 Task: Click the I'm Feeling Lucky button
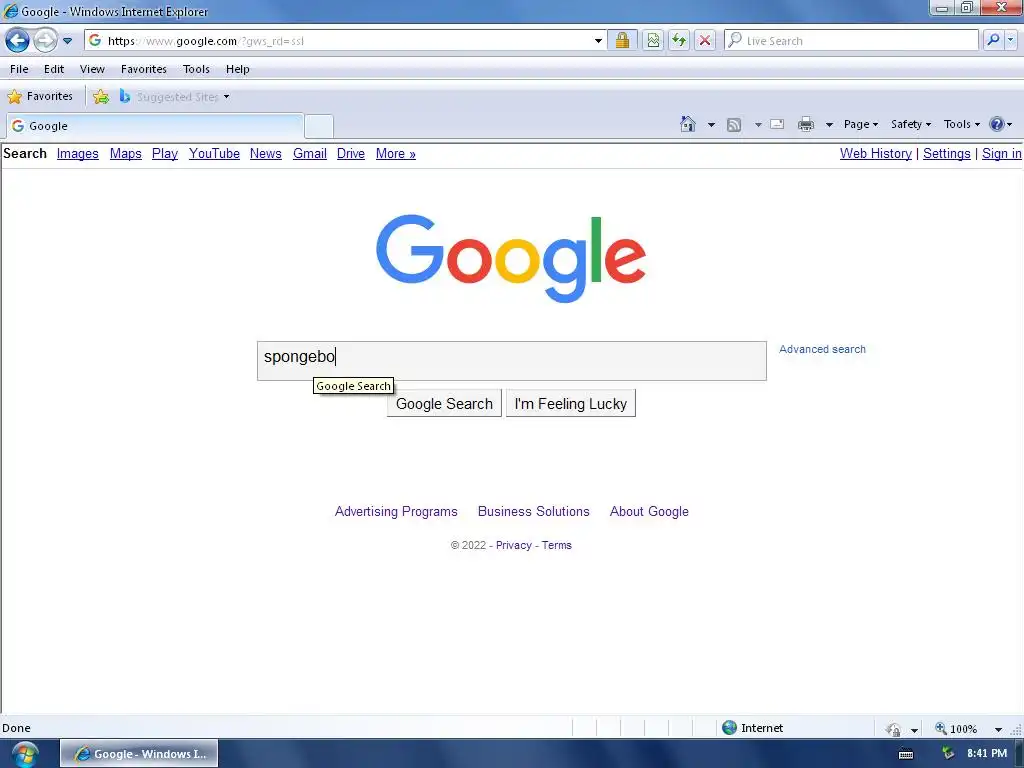pyautogui.click(x=570, y=404)
